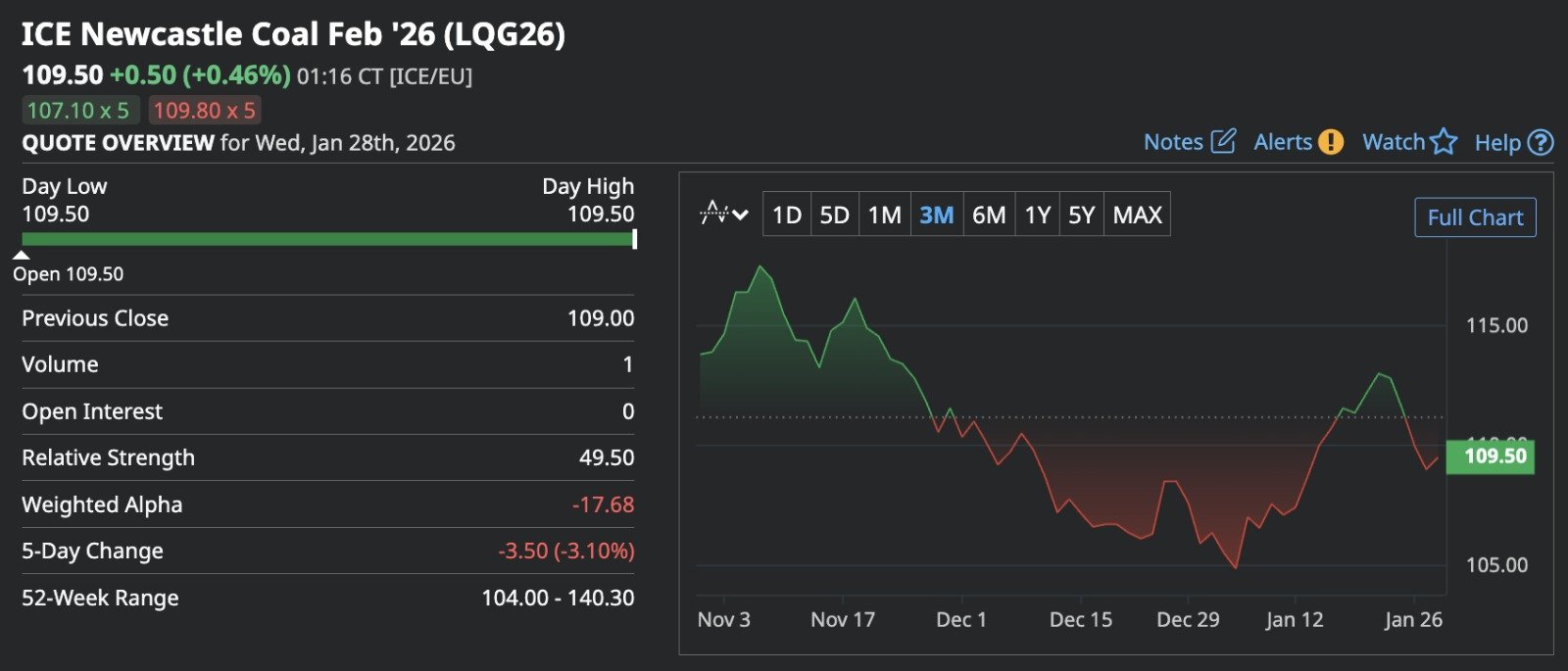
Task: Show the 5Y chart range
Action: coord(1081,215)
